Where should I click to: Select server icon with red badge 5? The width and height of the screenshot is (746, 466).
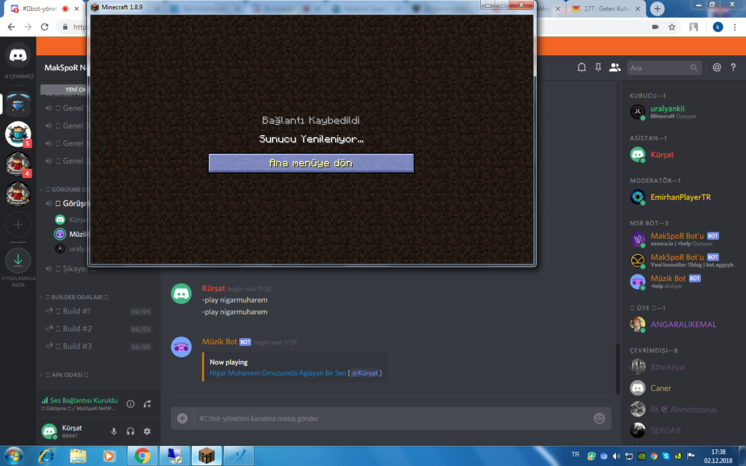click(18, 134)
